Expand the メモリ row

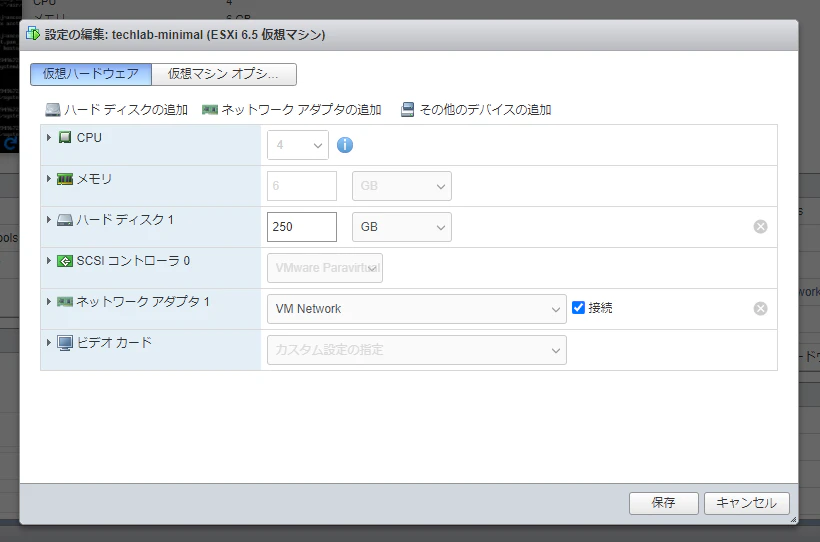[49, 179]
